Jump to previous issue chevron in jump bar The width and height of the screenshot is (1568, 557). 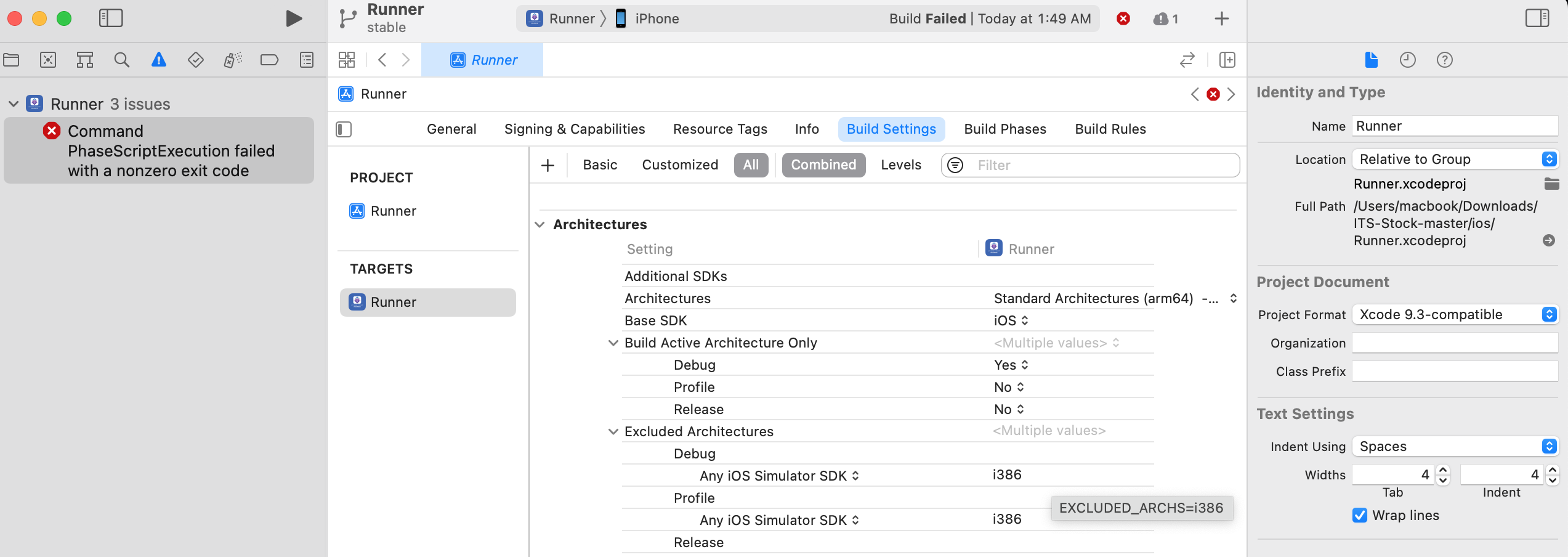tap(1195, 94)
